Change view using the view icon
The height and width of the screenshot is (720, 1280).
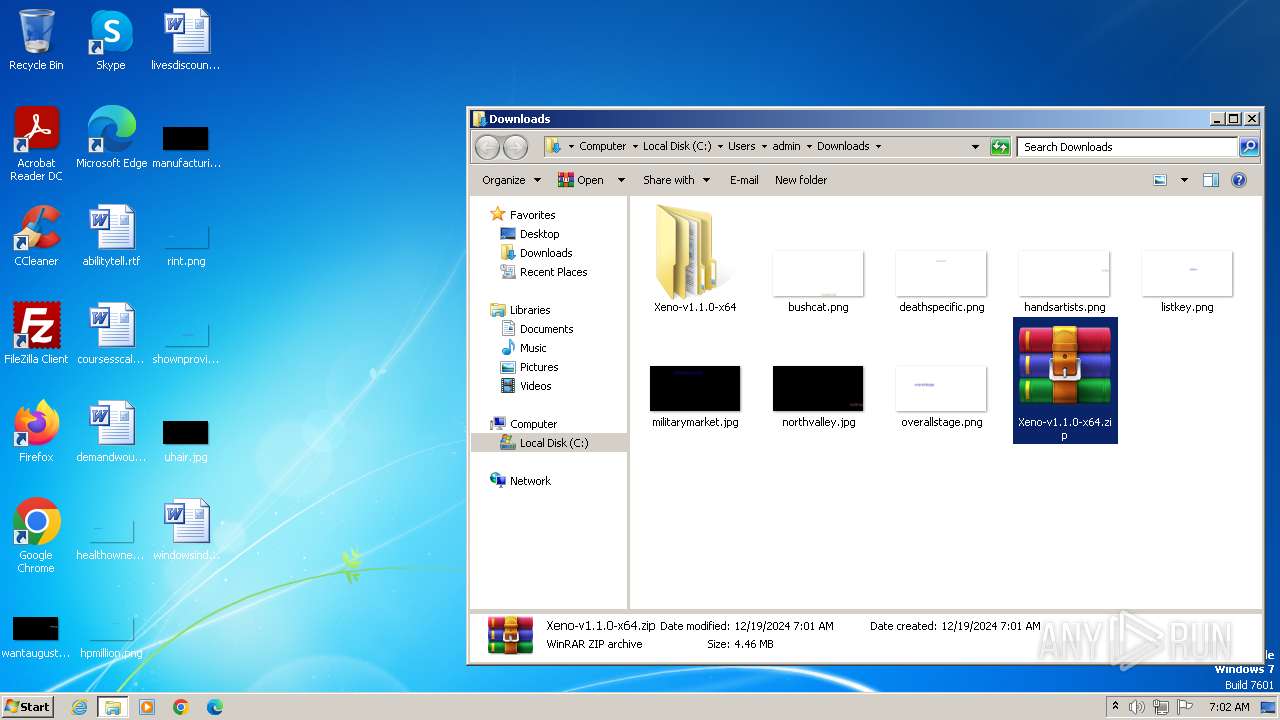pos(1160,180)
